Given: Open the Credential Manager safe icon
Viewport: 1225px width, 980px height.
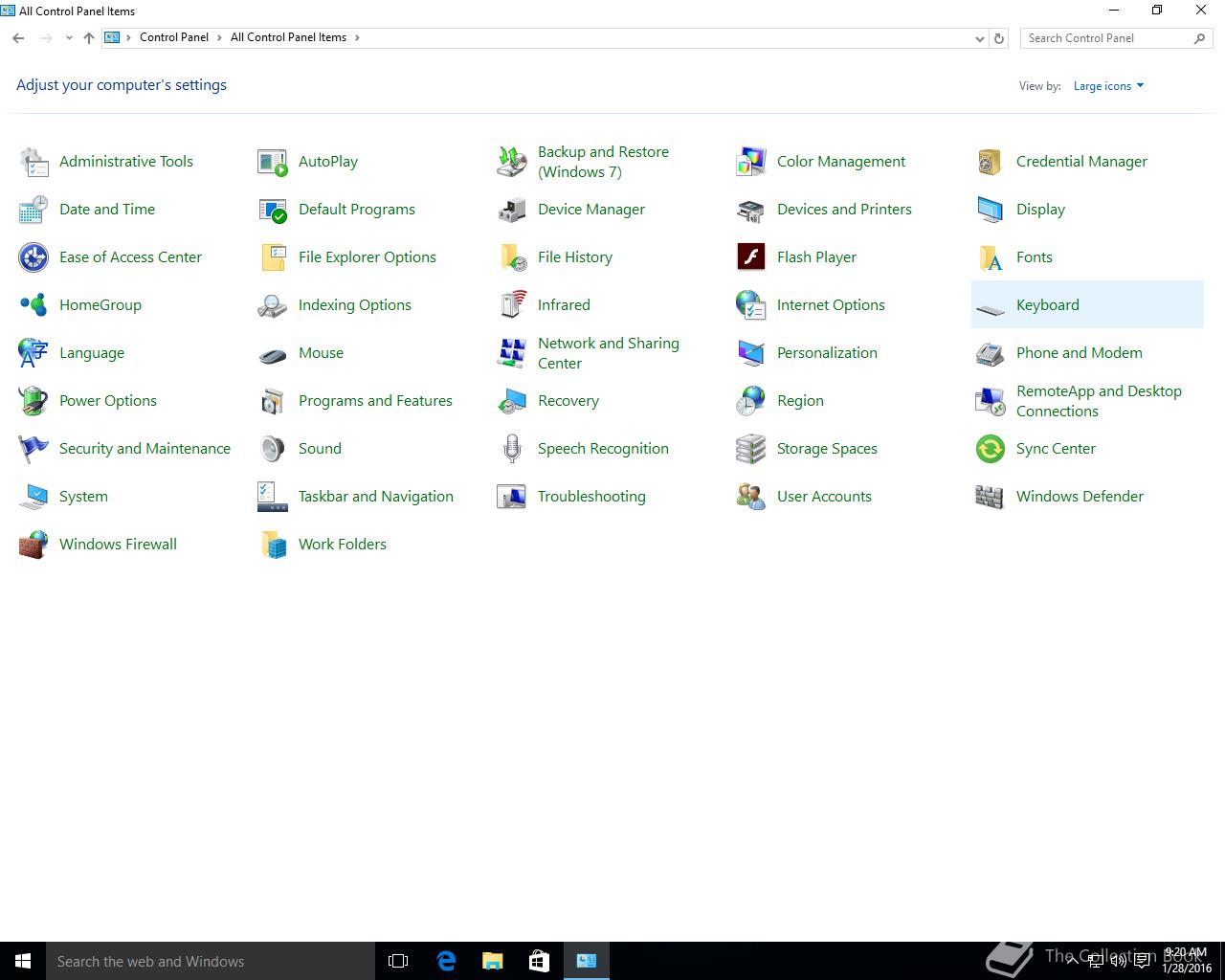Looking at the screenshot, I should 991,162.
